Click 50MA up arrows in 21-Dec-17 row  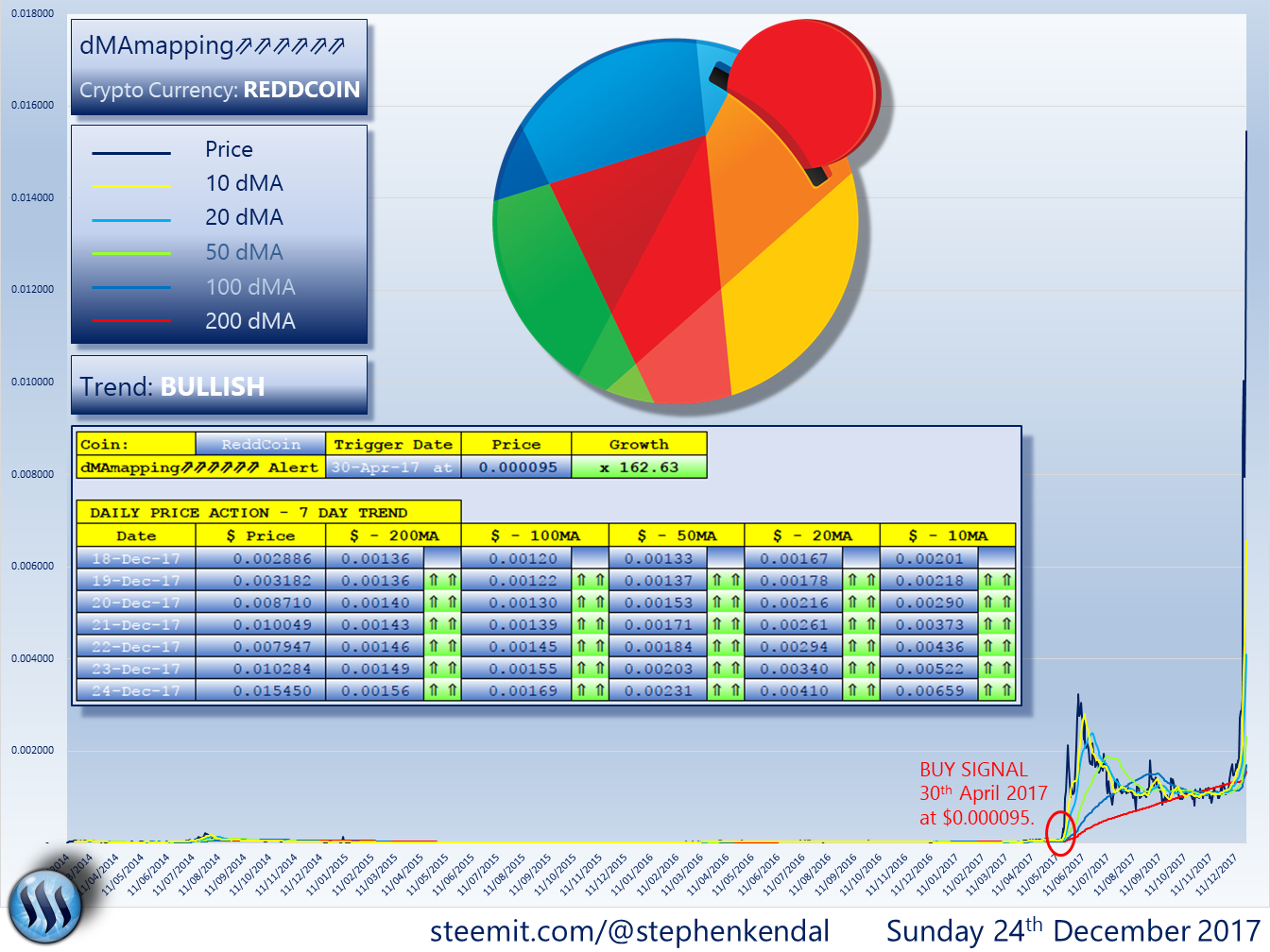coord(726,624)
